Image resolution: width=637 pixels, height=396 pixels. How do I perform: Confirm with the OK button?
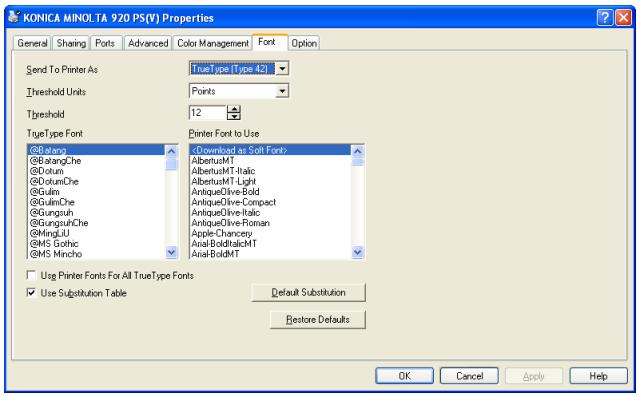(404, 376)
